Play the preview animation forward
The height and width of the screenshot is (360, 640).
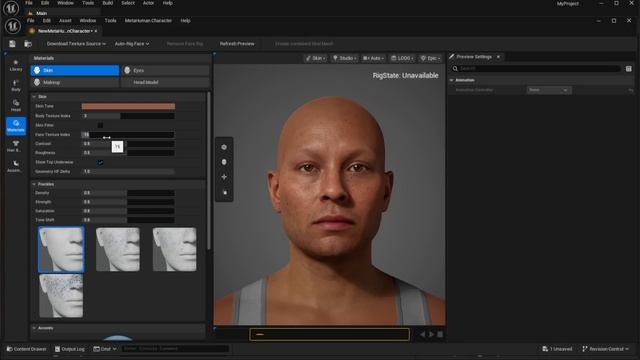click(x=431, y=334)
